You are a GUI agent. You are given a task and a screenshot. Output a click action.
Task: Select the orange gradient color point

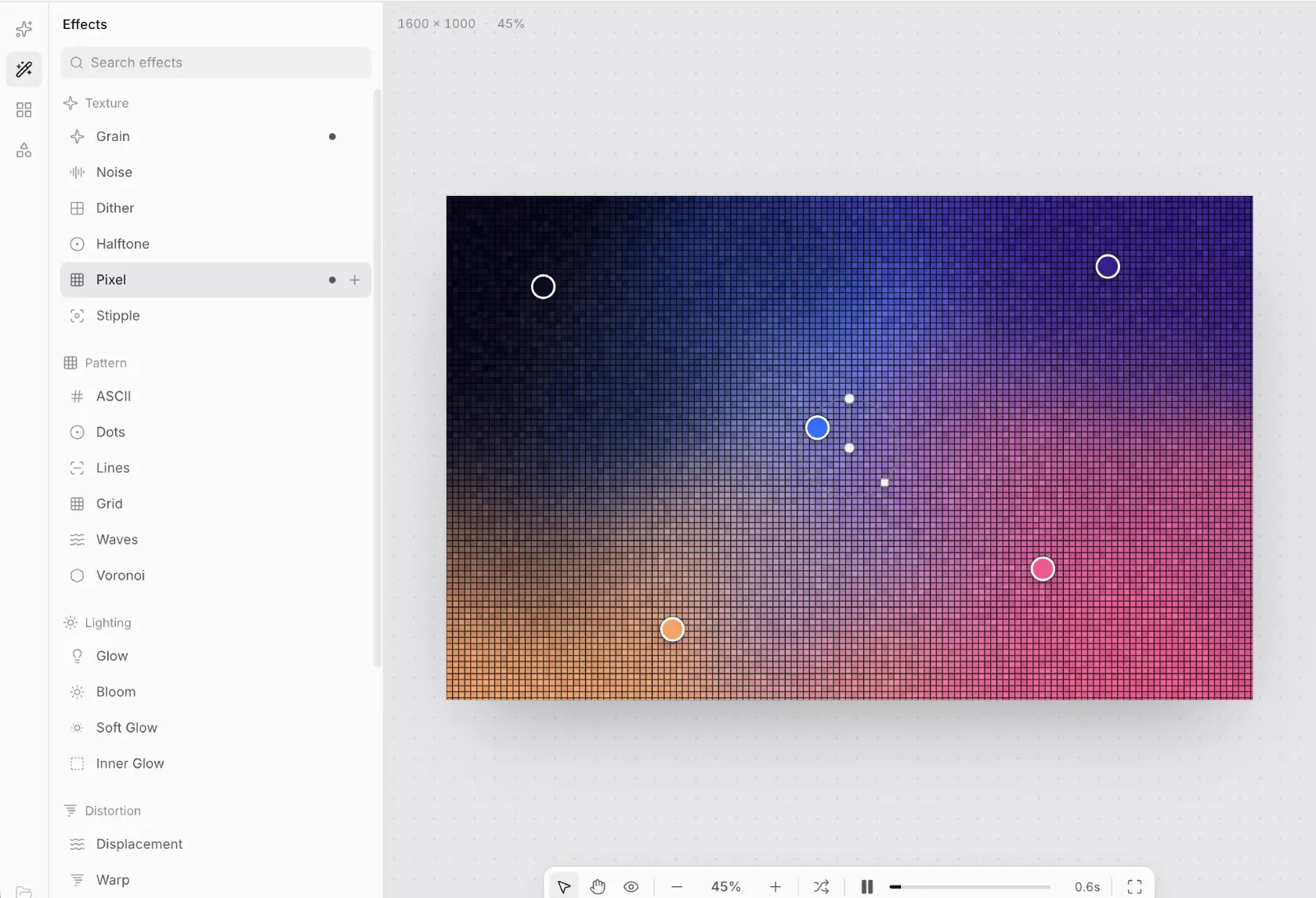(672, 629)
